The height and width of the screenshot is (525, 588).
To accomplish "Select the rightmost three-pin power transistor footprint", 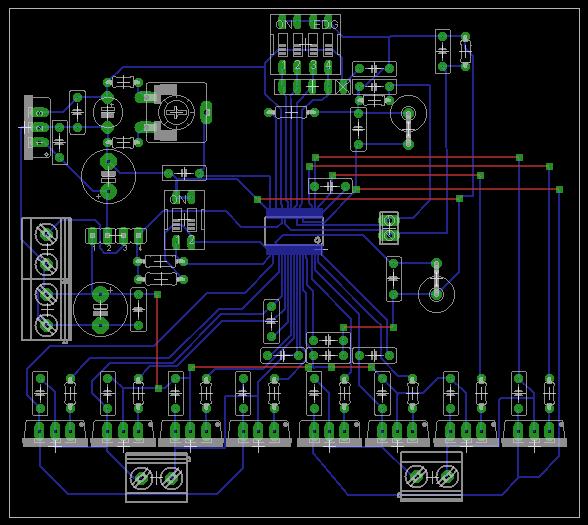I will [534, 433].
